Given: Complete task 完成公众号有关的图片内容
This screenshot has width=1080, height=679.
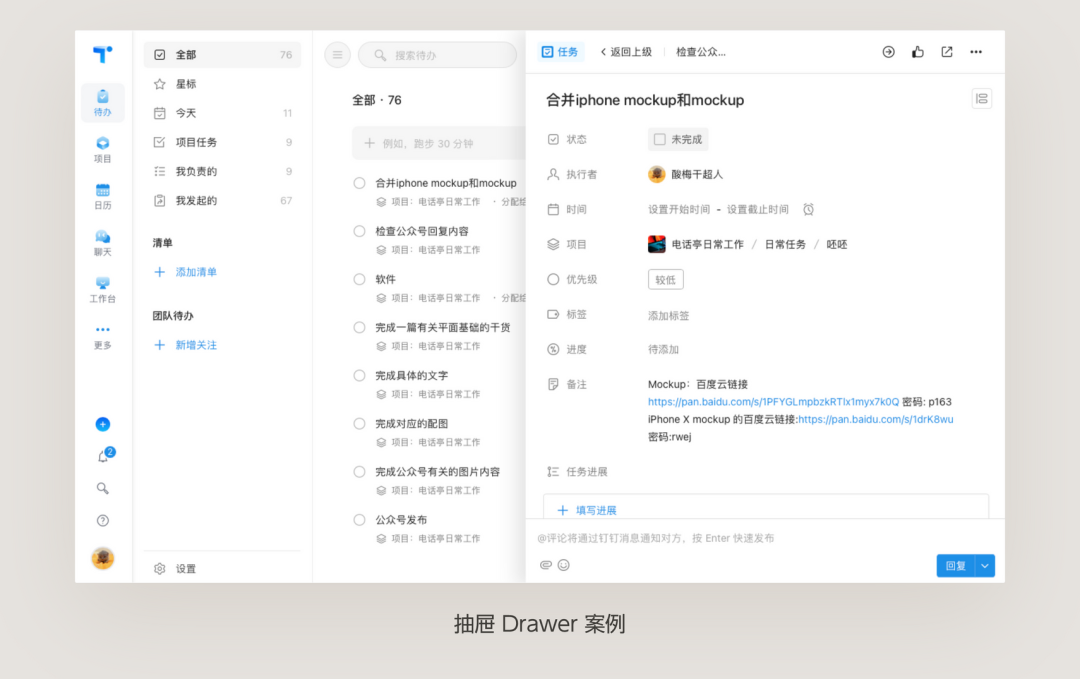Looking at the screenshot, I should [360, 472].
